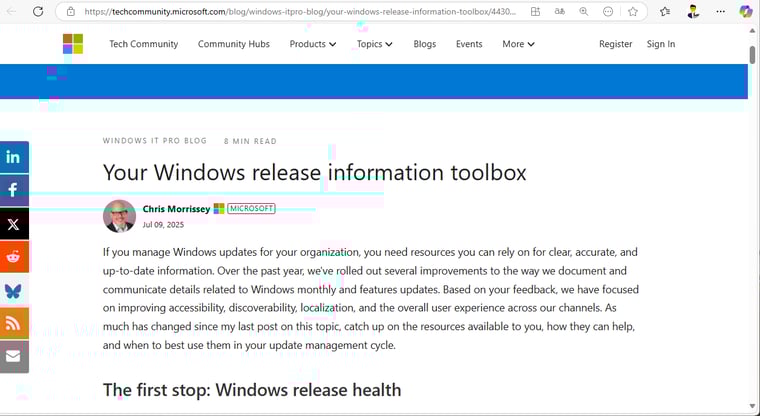This screenshot has width=760, height=416.
Task: Click the page vertical scrollbar thumb
Action: (752, 55)
